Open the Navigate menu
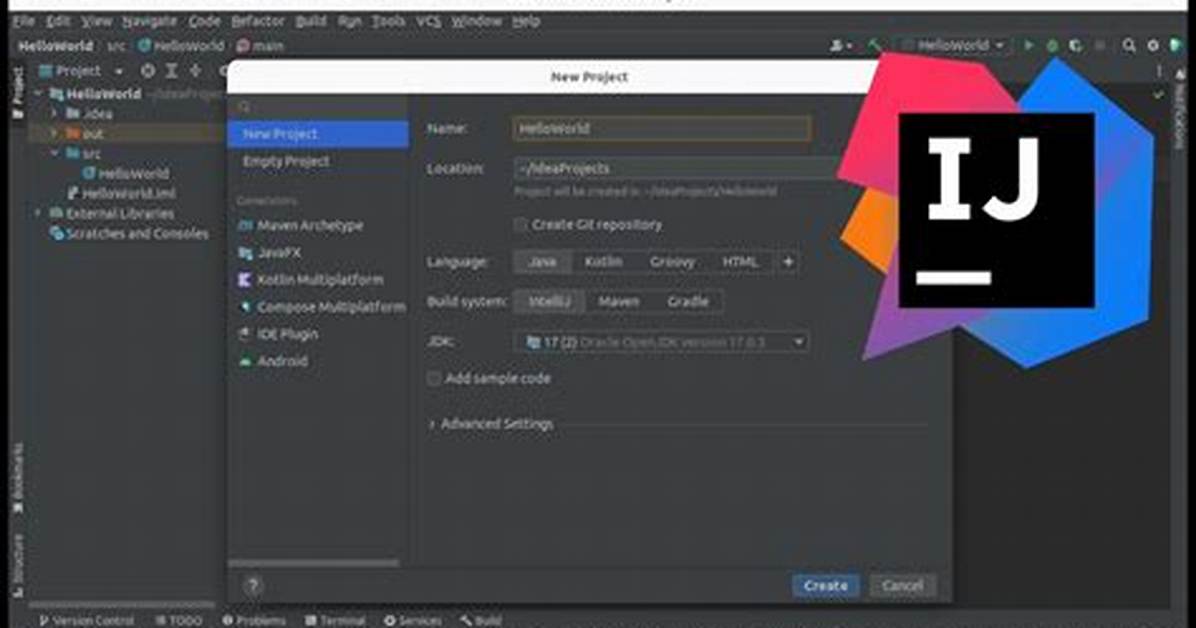Screen dimensions: 1196x628 tap(150, 21)
